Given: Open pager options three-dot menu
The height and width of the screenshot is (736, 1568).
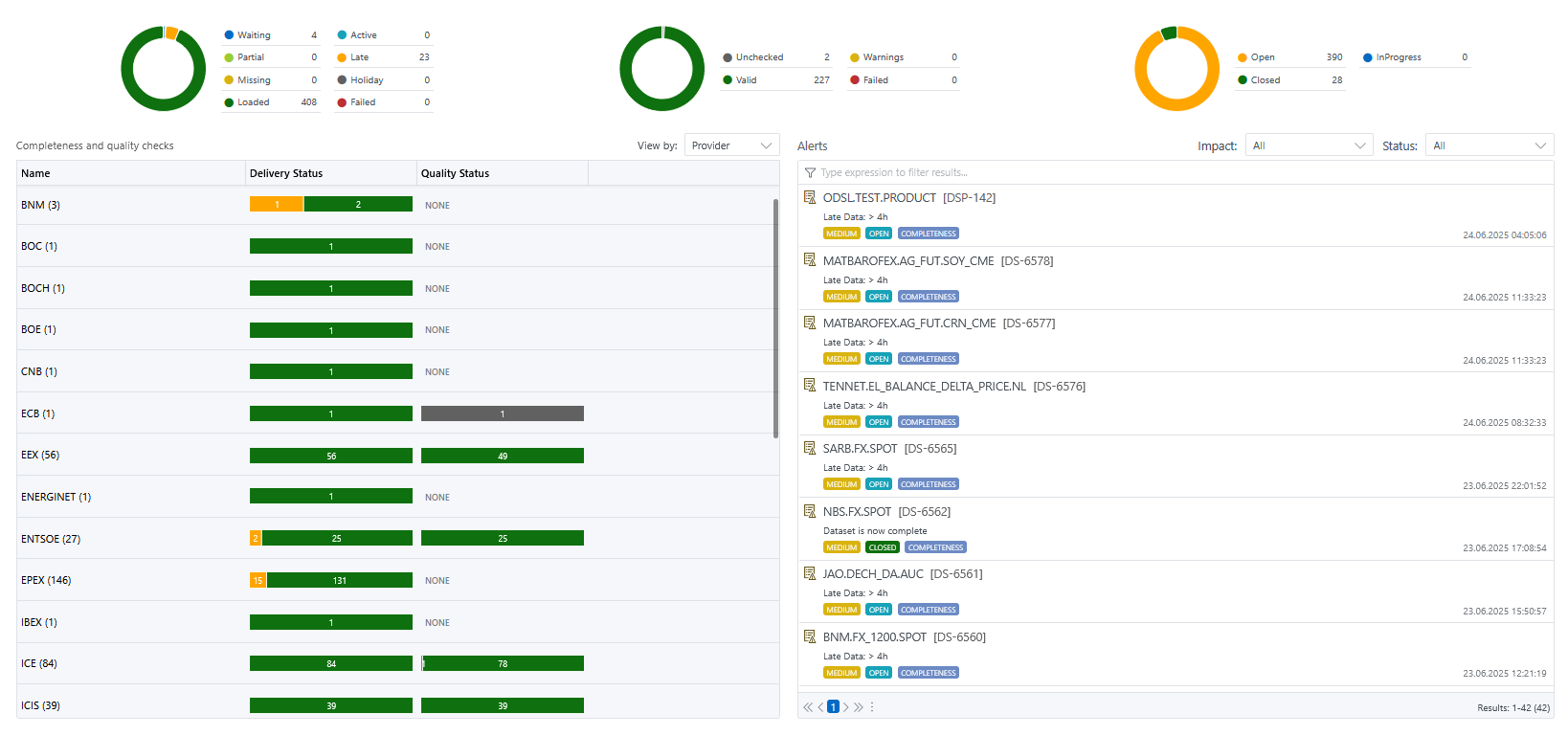Looking at the screenshot, I should (x=872, y=707).
